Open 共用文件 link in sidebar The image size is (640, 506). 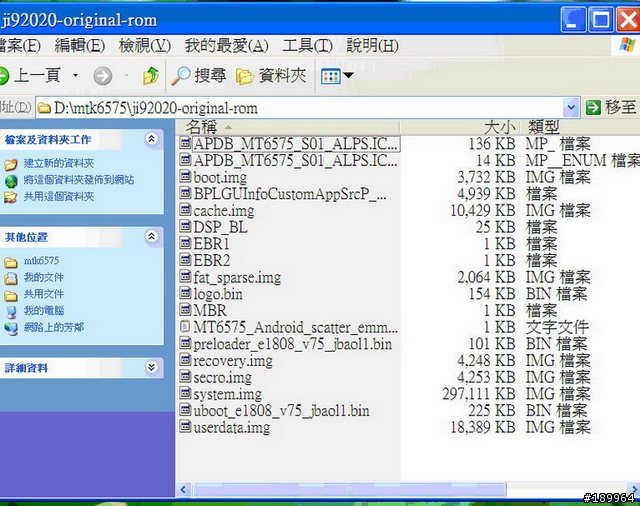click(x=44, y=294)
